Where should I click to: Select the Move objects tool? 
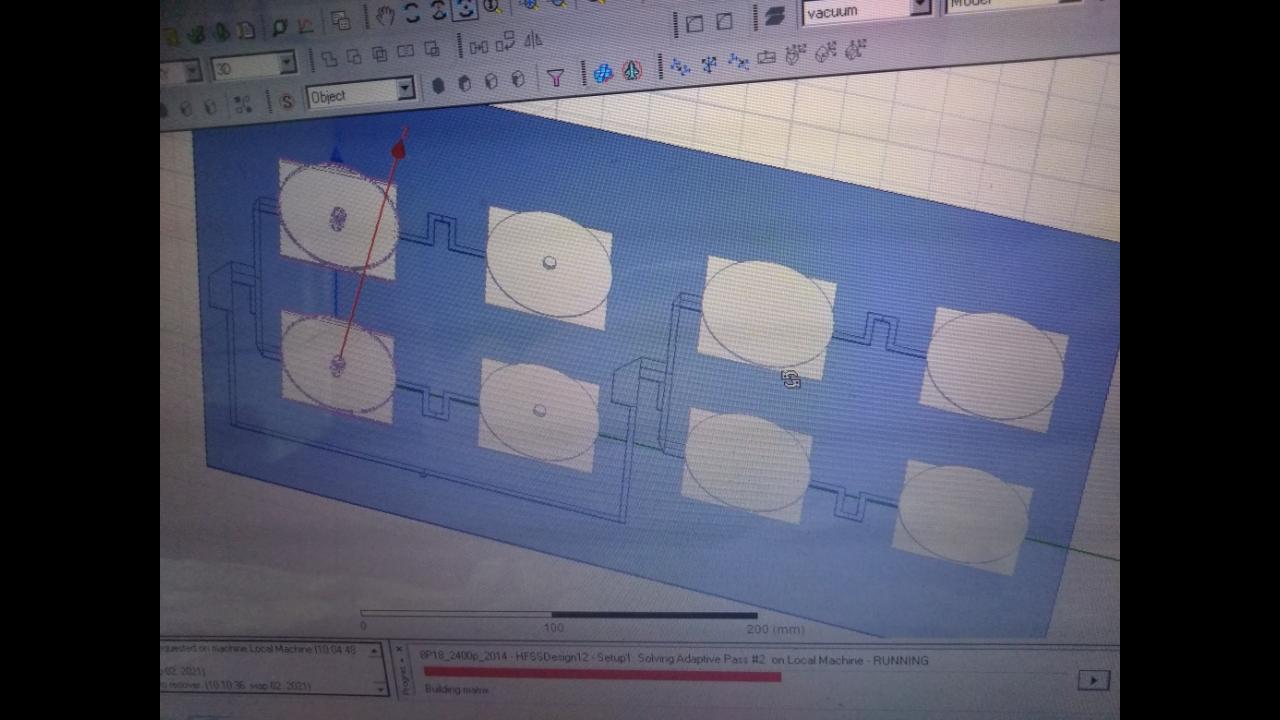coord(479,46)
